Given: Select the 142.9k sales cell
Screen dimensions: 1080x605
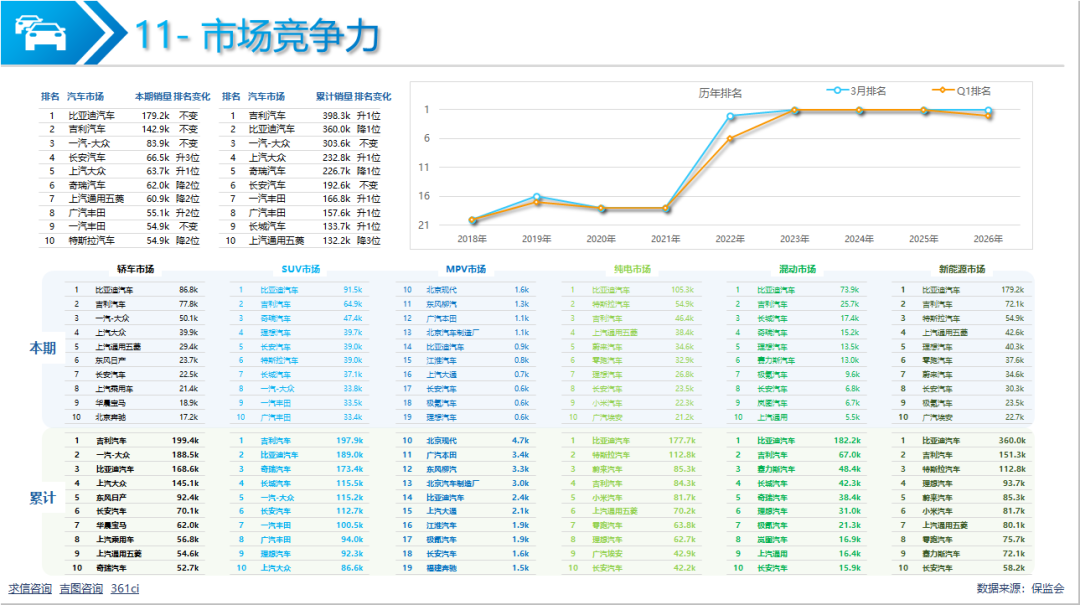Looking at the screenshot, I should pyautogui.click(x=156, y=129).
